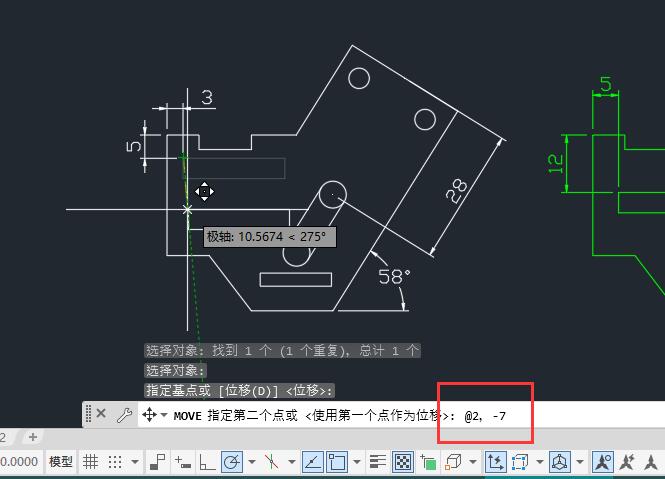This screenshot has height=479, width=665.
Task: Open isometric drafting plane dropdown
Action: tap(292, 462)
